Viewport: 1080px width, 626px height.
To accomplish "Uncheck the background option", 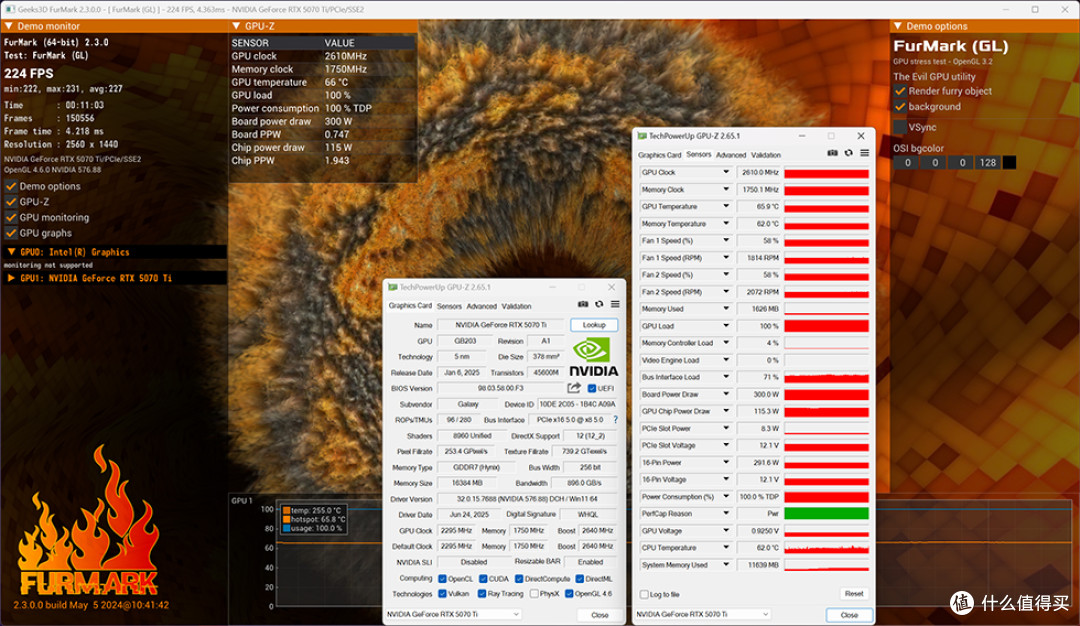I will (x=900, y=107).
